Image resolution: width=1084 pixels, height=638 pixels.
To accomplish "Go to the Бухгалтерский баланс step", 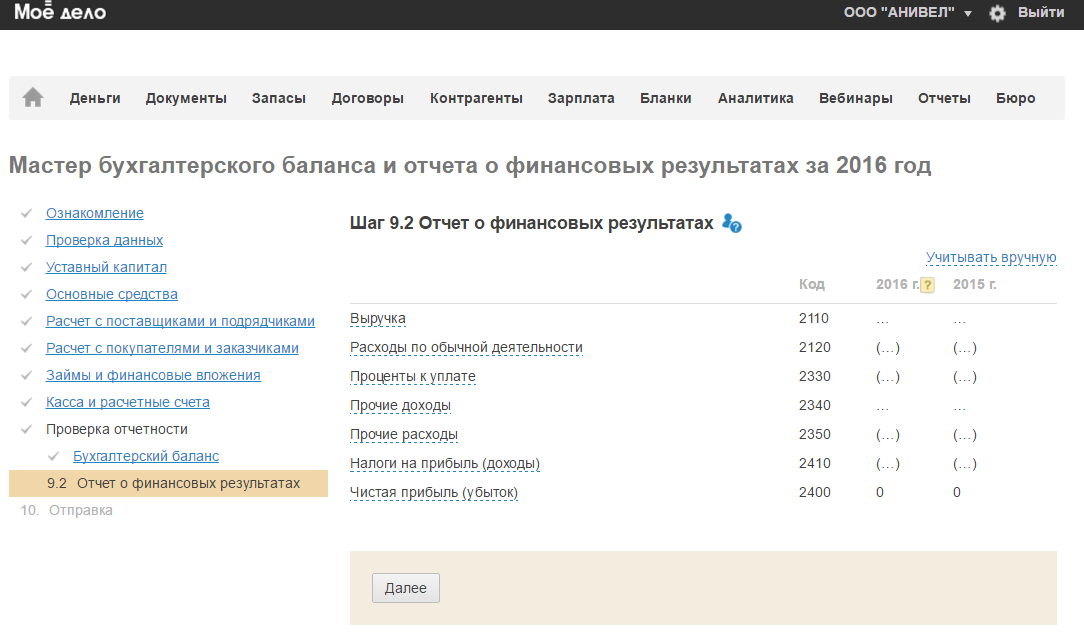I will coord(146,456).
